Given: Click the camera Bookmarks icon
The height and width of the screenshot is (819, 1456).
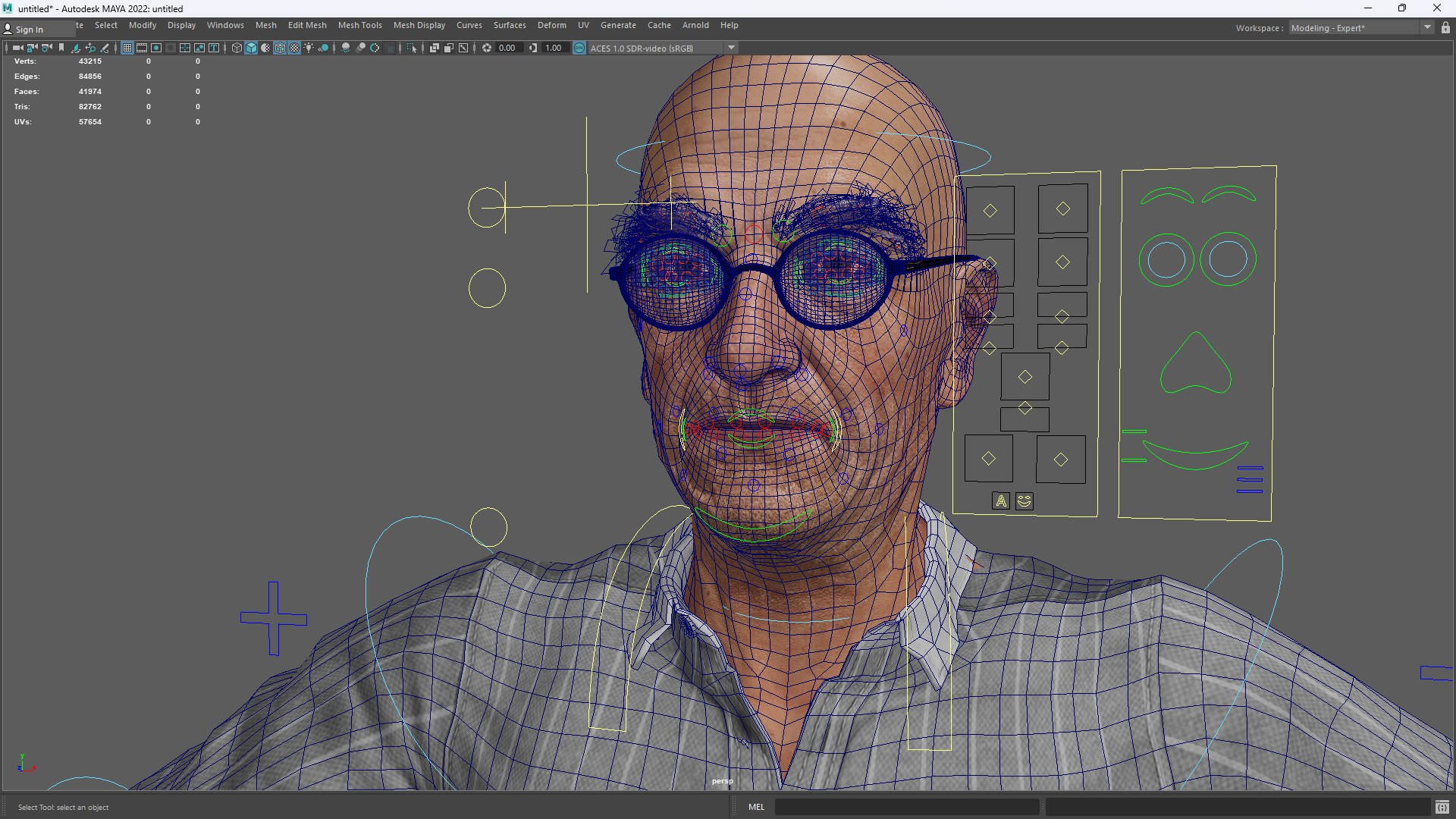Looking at the screenshot, I should click(61, 48).
